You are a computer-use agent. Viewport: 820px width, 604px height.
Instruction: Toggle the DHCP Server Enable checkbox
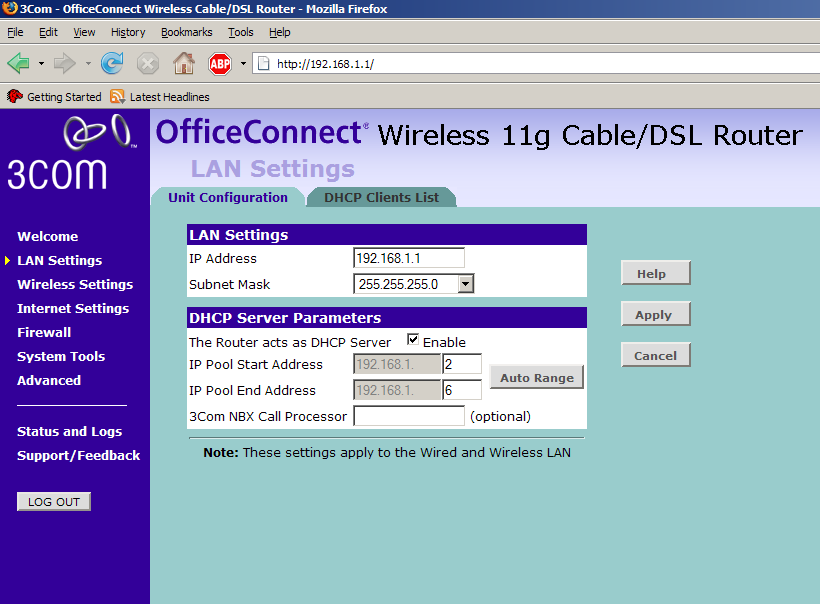coord(413,340)
